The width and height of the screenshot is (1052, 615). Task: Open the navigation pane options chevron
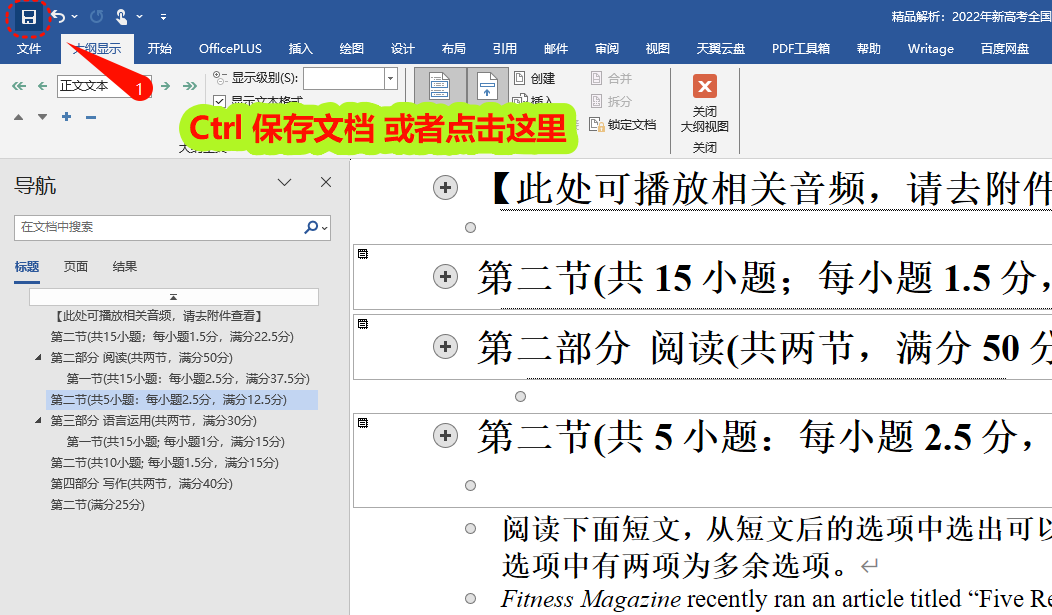coord(284,182)
